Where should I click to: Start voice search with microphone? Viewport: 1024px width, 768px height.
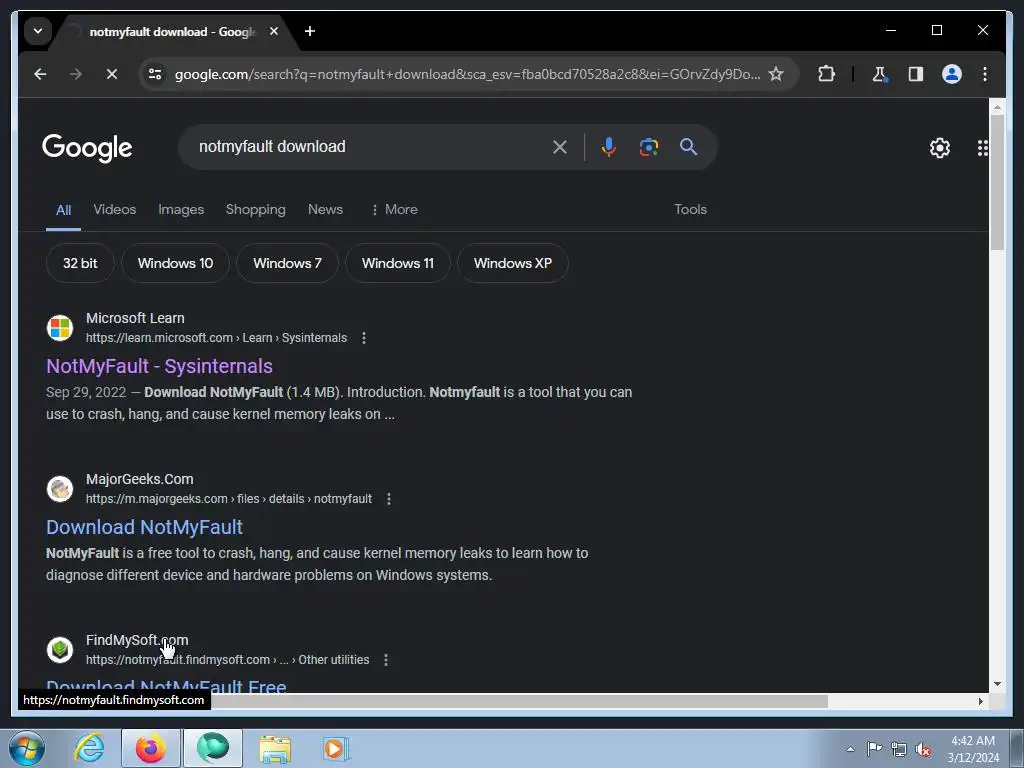[x=609, y=147]
